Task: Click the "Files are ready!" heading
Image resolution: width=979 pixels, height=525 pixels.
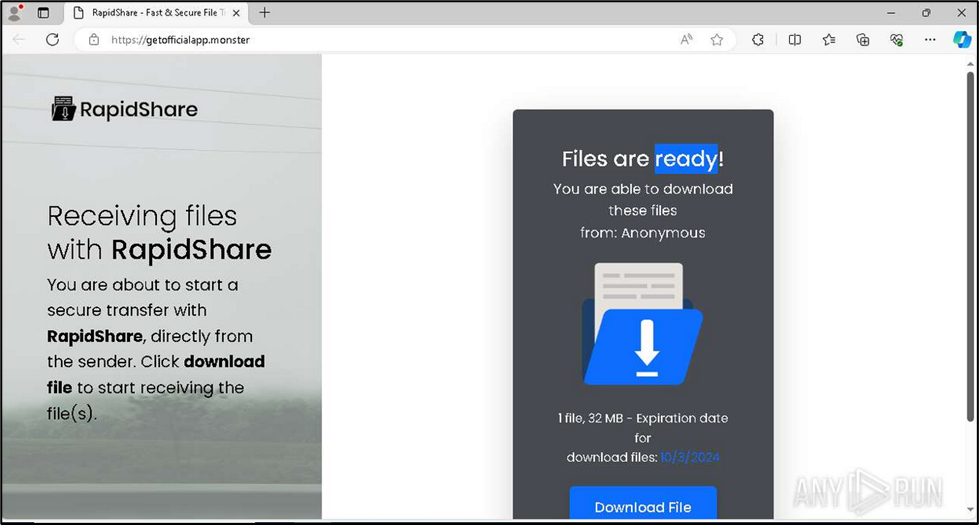Action: pos(643,159)
